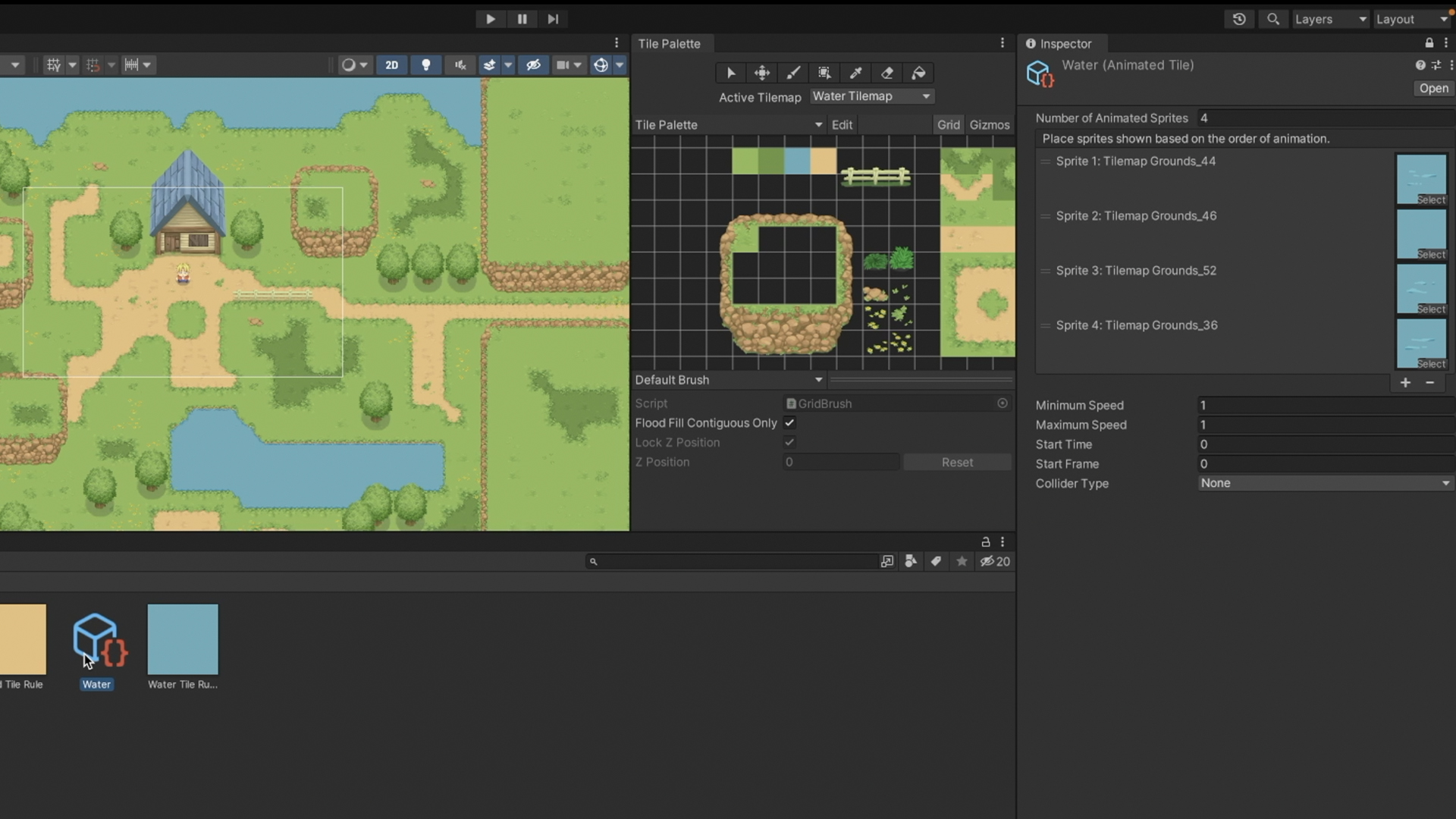Select the sand tan tile in palette
The image size is (1456, 819).
point(824,161)
